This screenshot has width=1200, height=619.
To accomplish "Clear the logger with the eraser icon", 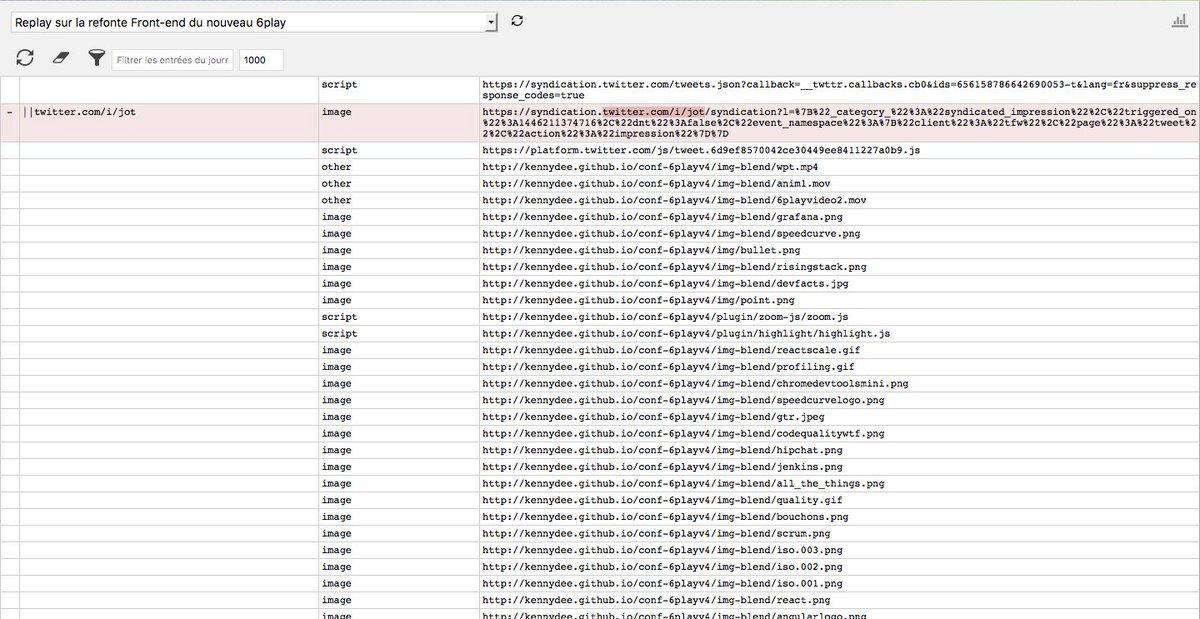I will [61, 59].
